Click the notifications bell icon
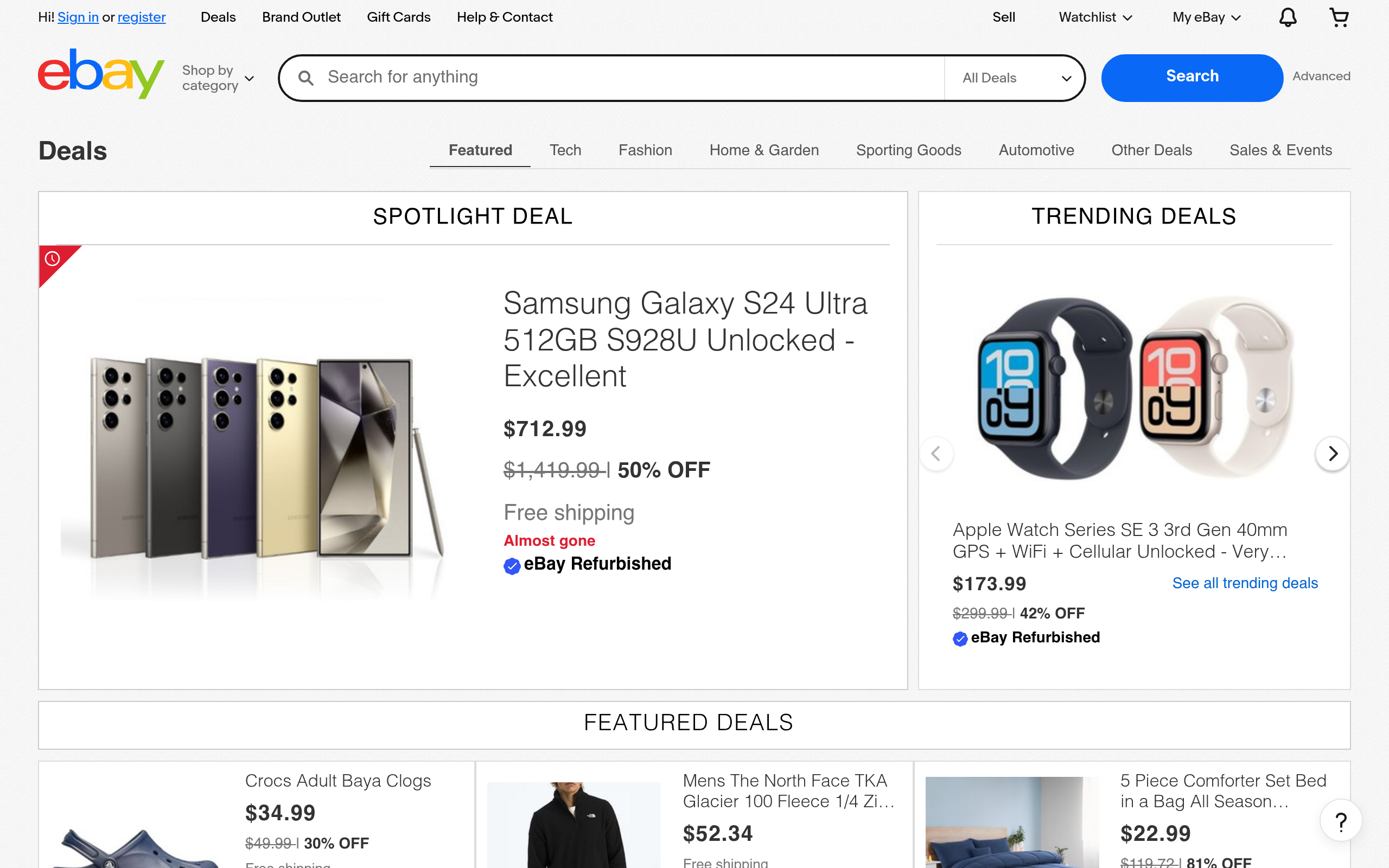This screenshot has height=868, width=1389. tap(1288, 18)
